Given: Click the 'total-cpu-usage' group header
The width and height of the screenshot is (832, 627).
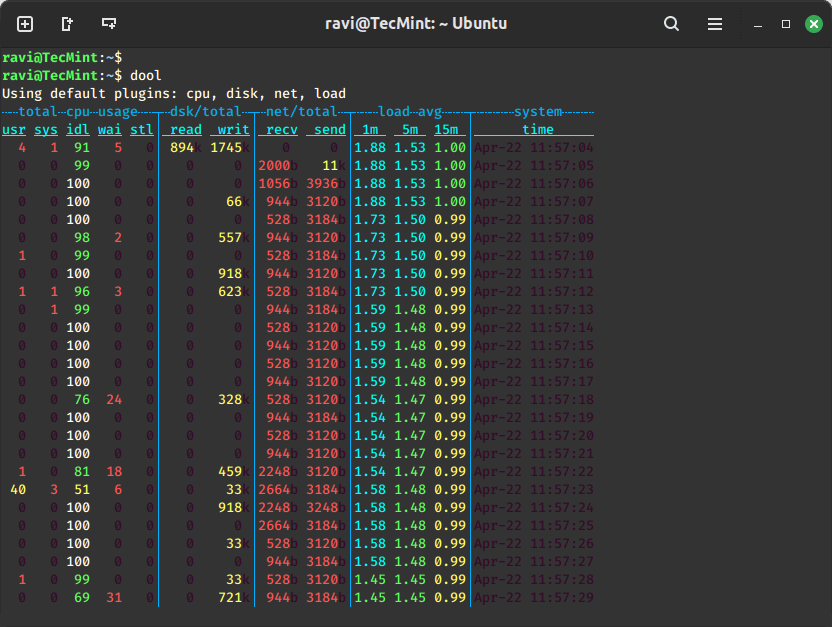Looking at the screenshot, I should [78, 111].
